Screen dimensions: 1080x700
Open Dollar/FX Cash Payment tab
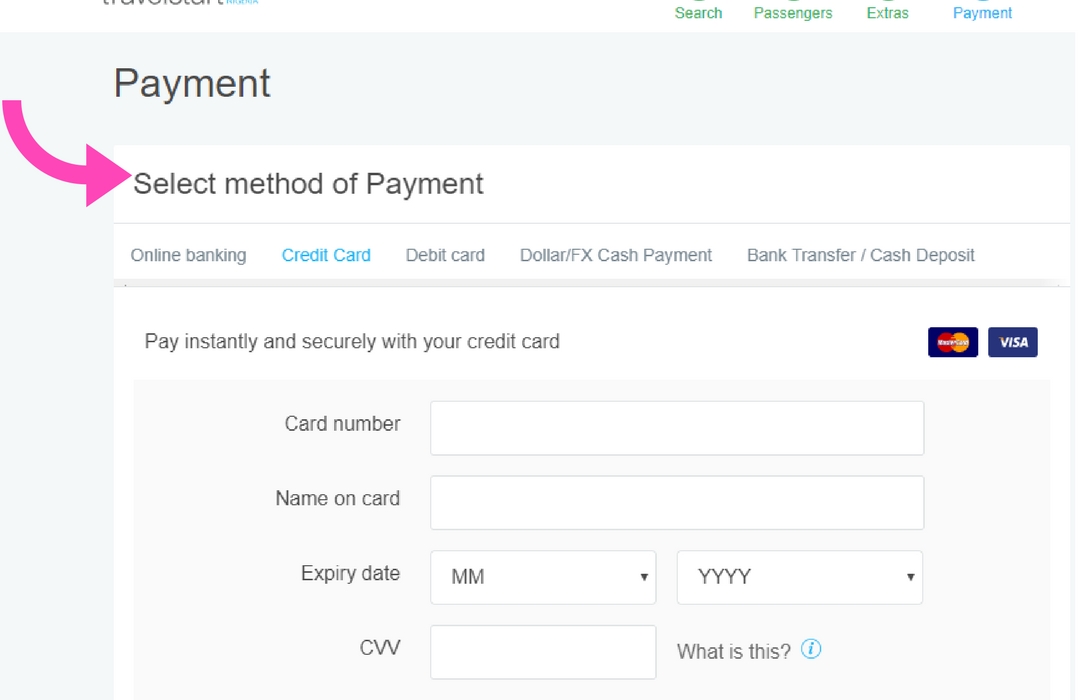pyautogui.click(x=616, y=255)
